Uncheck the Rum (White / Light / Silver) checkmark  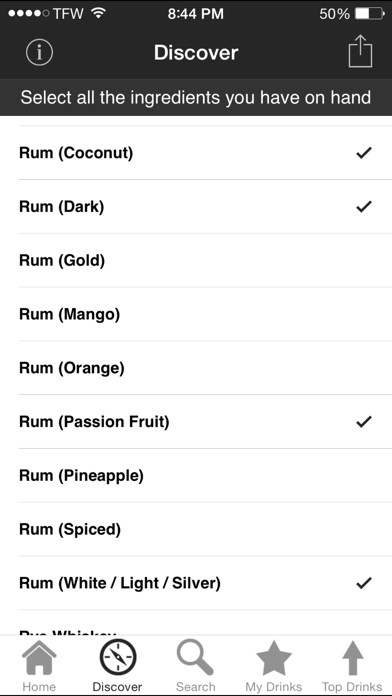[x=364, y=583]
